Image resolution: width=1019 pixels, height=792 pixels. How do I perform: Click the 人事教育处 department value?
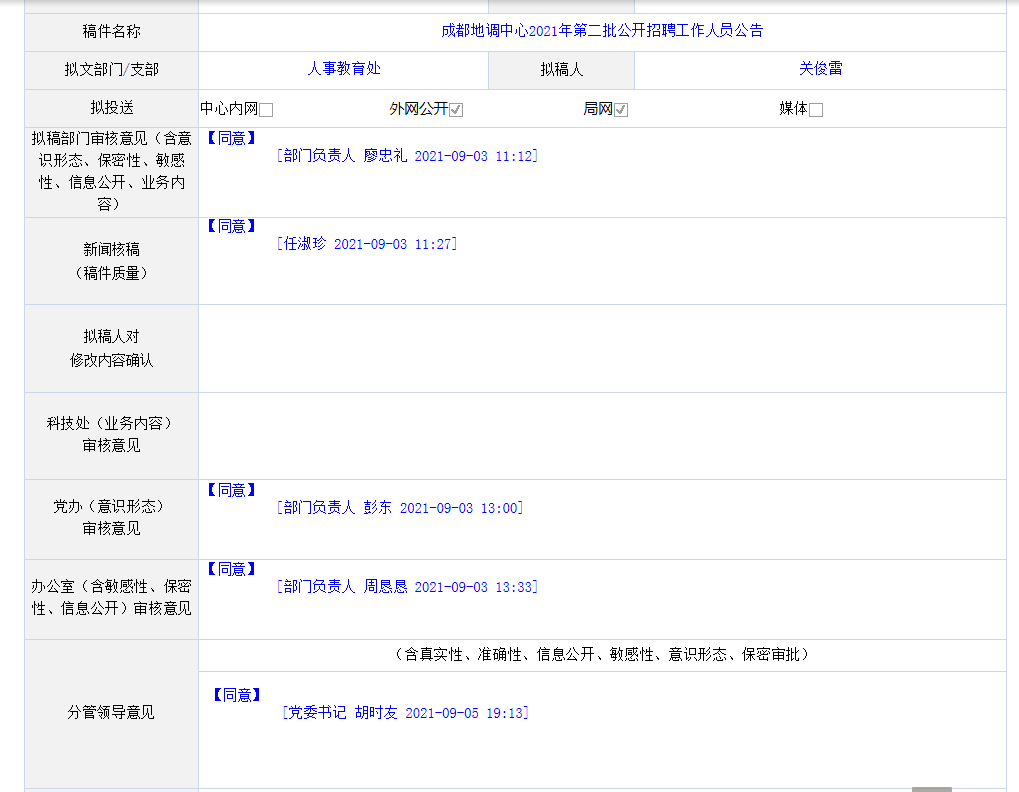point(344,69)
